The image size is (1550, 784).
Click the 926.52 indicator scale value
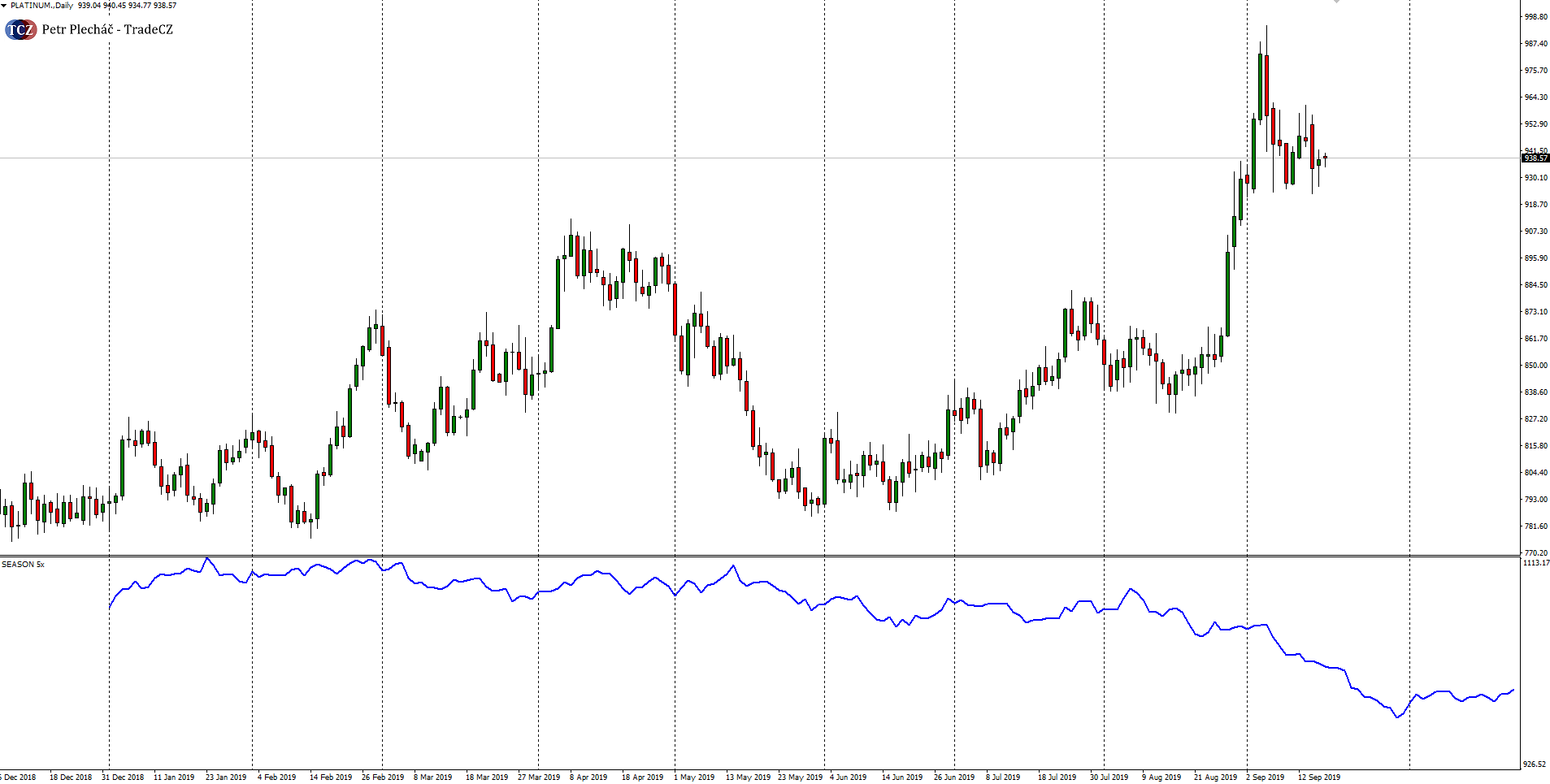(x=1535, y=765)
